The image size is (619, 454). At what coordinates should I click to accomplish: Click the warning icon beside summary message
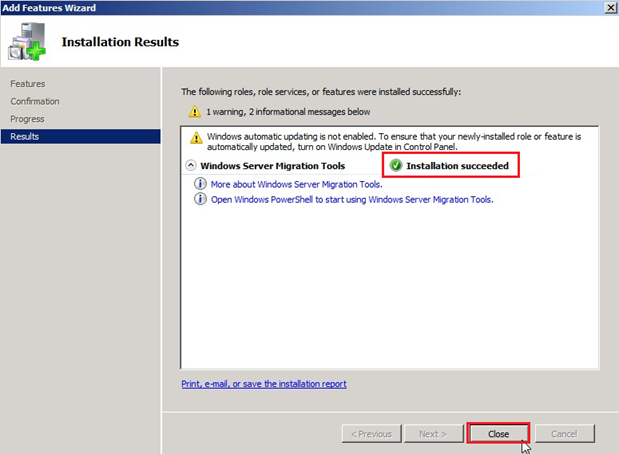click(x=195, y=112)
